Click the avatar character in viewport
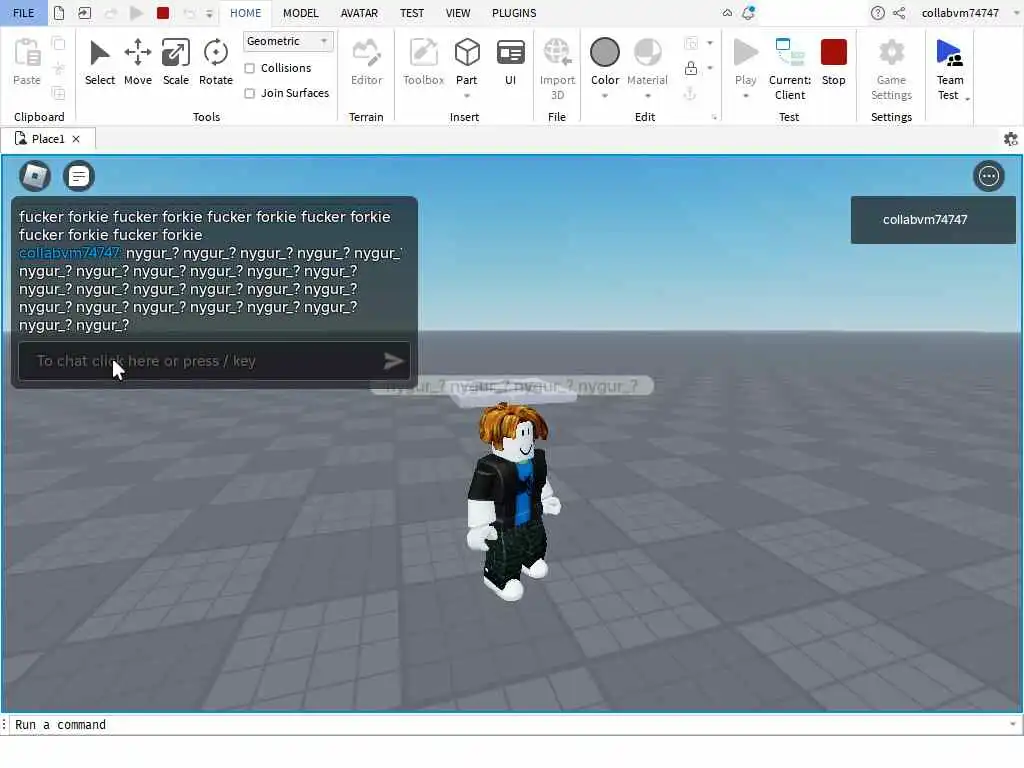Viewport: 1024px width, 768px height. click(x=513, y=501)
